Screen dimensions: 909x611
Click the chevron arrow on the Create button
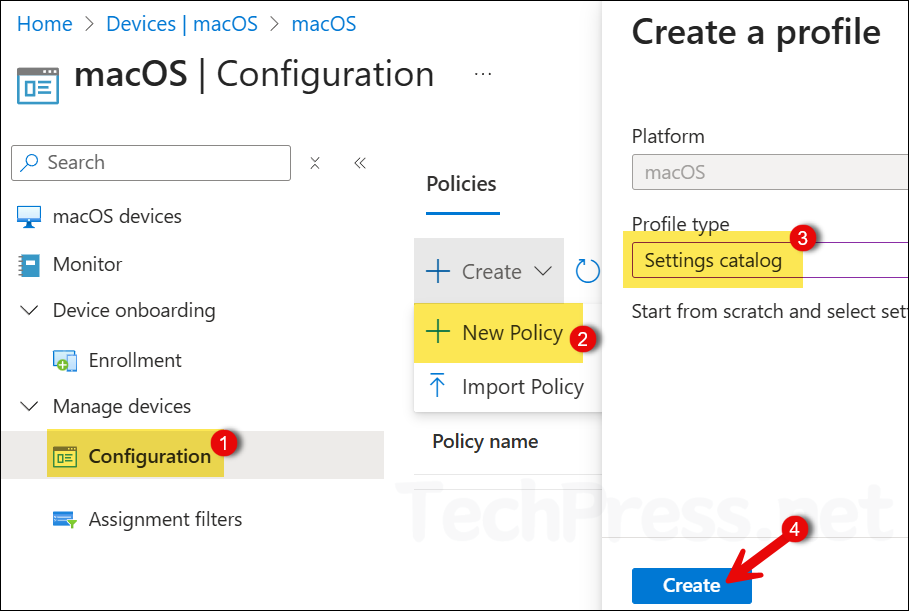pos(543,271)
